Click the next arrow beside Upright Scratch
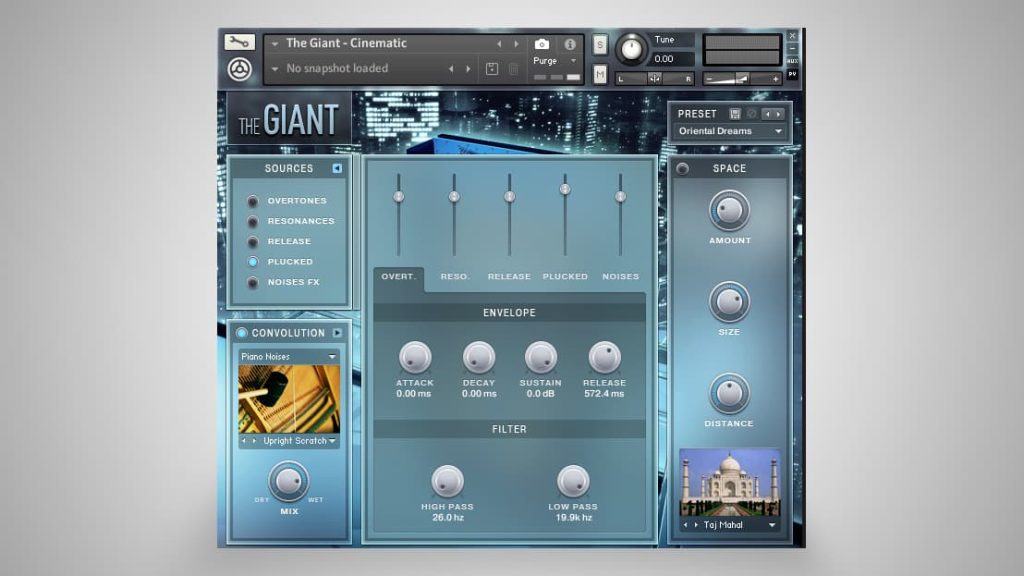1024x576 pixels. (x=252, y=440)
